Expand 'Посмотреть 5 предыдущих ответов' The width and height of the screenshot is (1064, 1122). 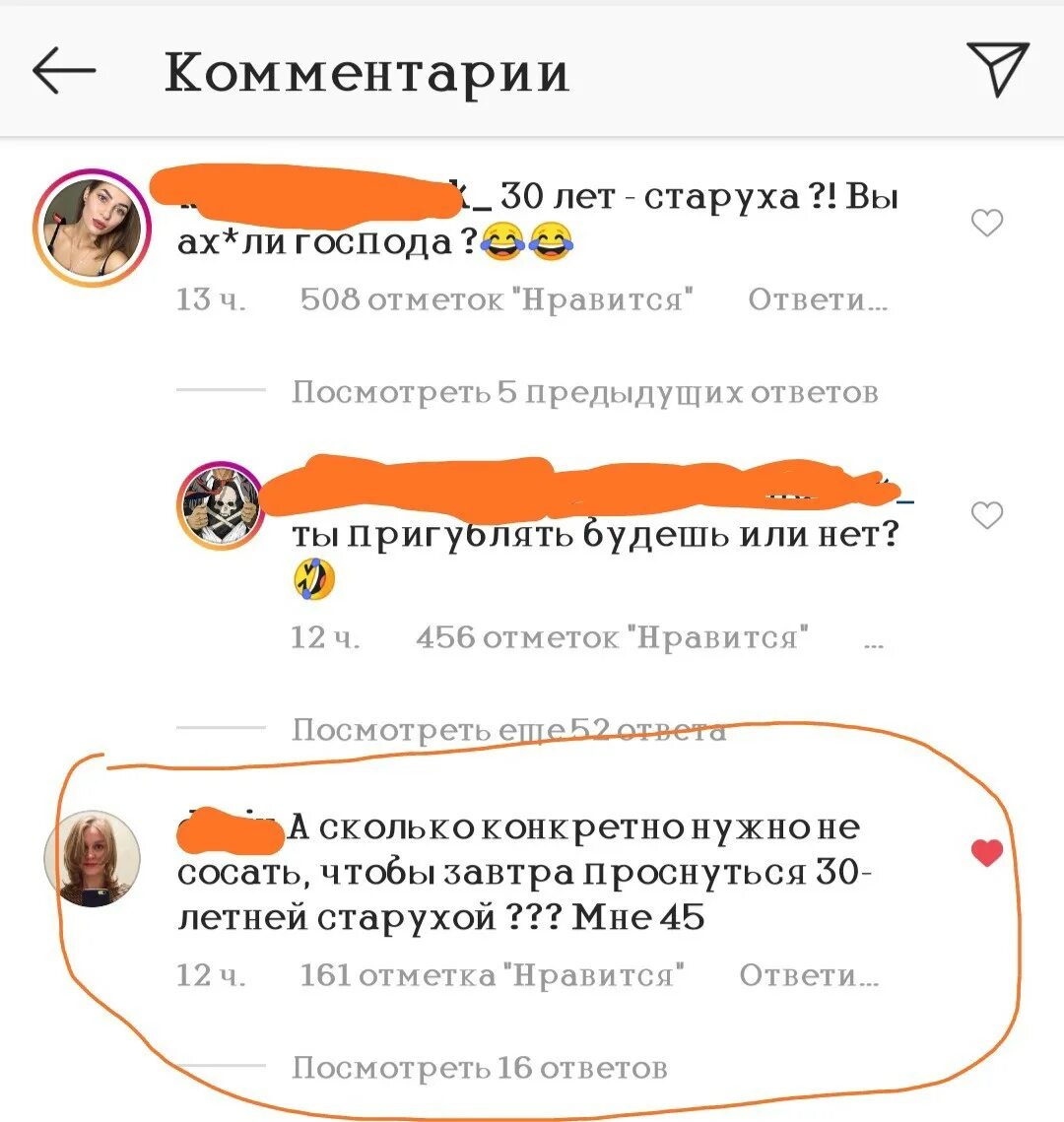(x=584, y=392)
